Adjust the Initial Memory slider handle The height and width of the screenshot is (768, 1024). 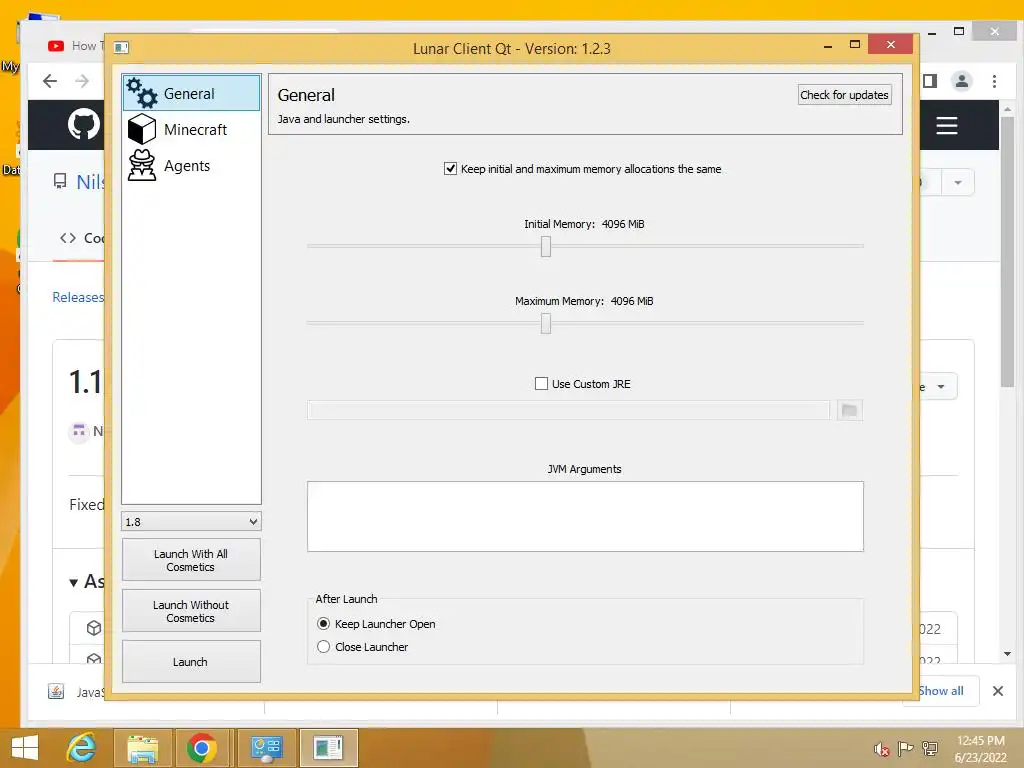546,246
